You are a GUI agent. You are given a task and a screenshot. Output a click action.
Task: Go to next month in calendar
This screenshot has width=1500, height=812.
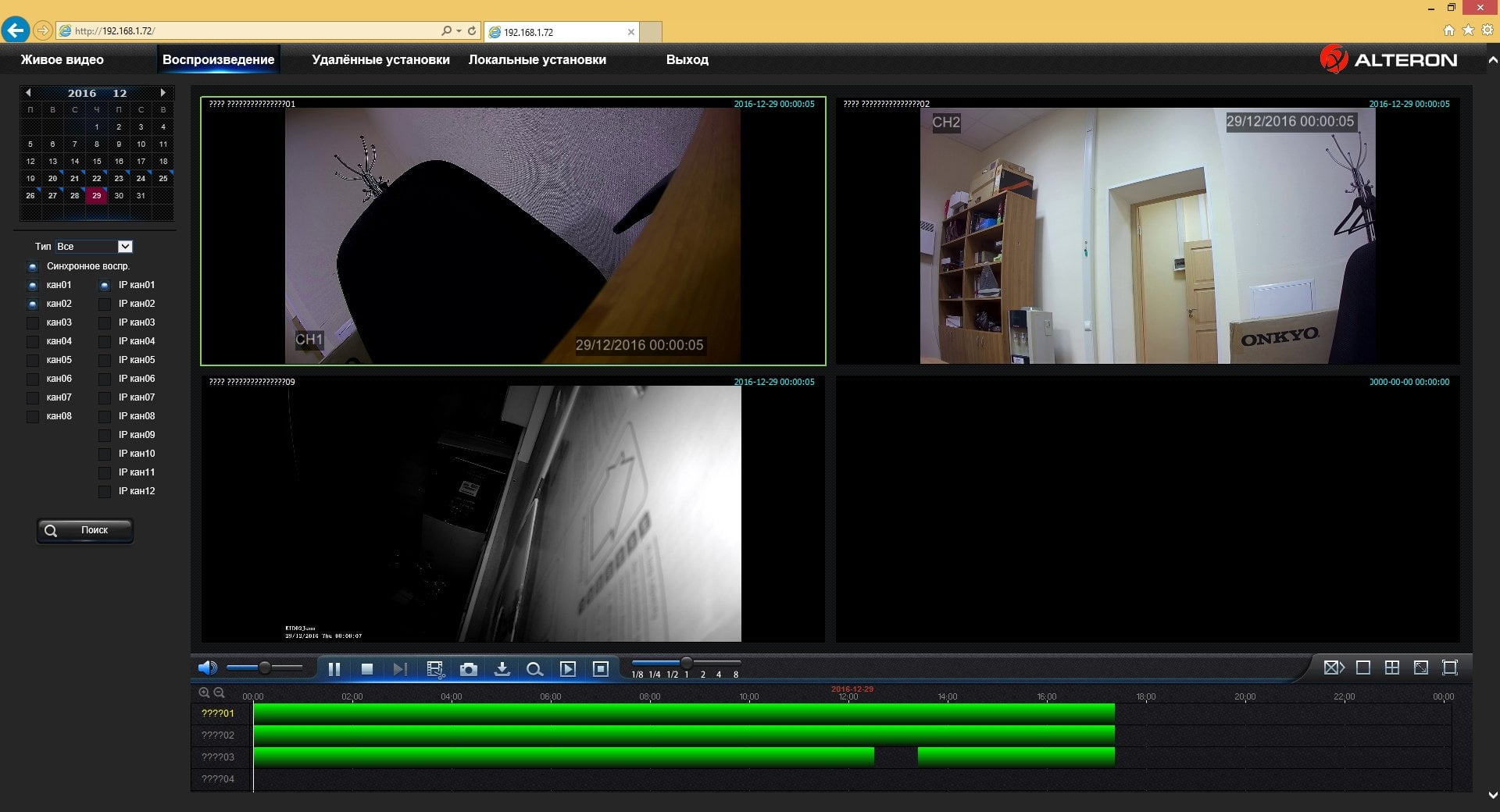tap(162, 92)
